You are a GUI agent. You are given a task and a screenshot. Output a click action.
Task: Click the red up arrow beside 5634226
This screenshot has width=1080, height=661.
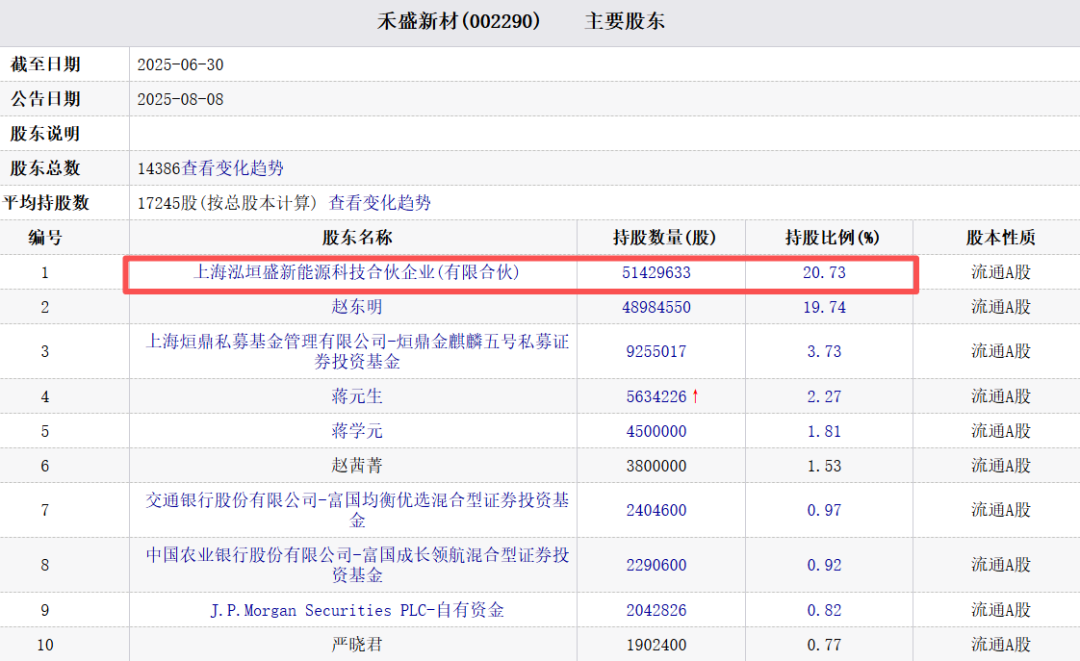pos(695,396)
